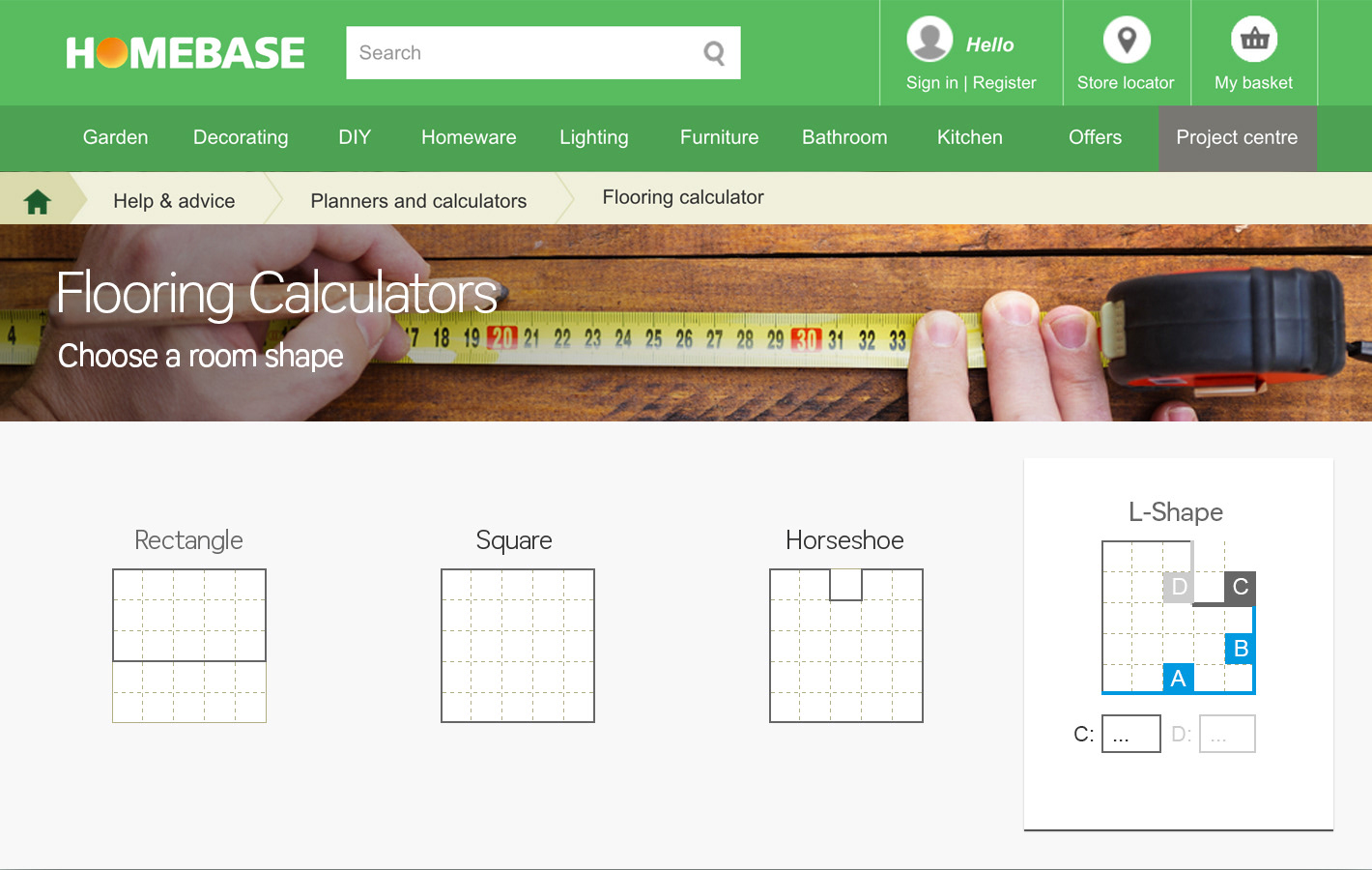Image resolution: width=1372 pixels, height=870 pixels.
Task: Open the Decorating menu
Action: coord(241,137)
